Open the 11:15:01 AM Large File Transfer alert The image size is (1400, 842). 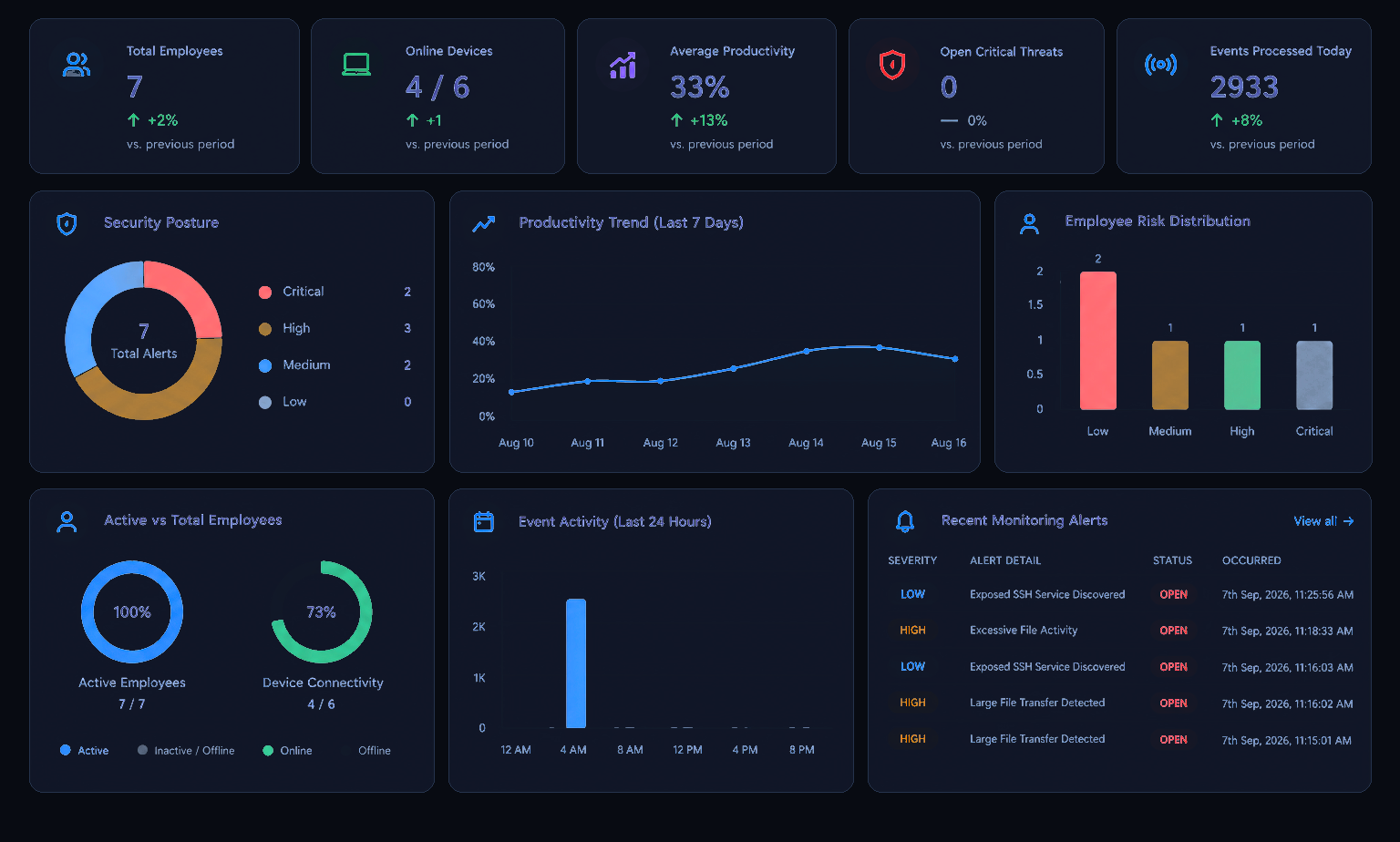[x=1120, y=739]
